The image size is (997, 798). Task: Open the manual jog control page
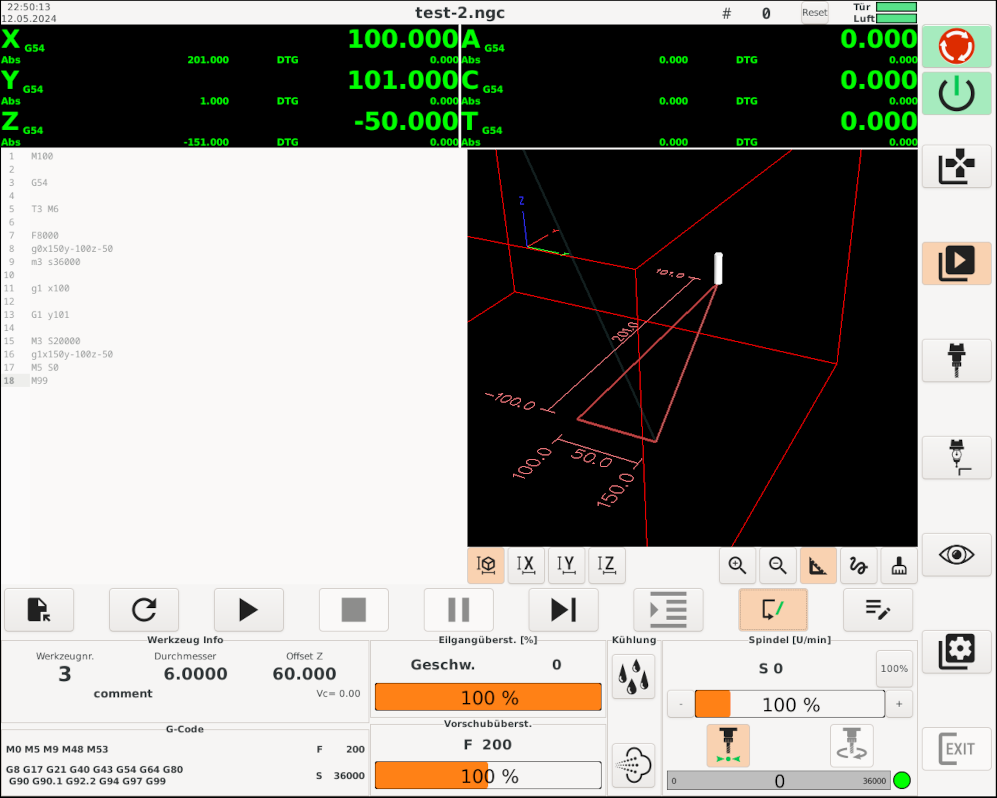(956, 165)
